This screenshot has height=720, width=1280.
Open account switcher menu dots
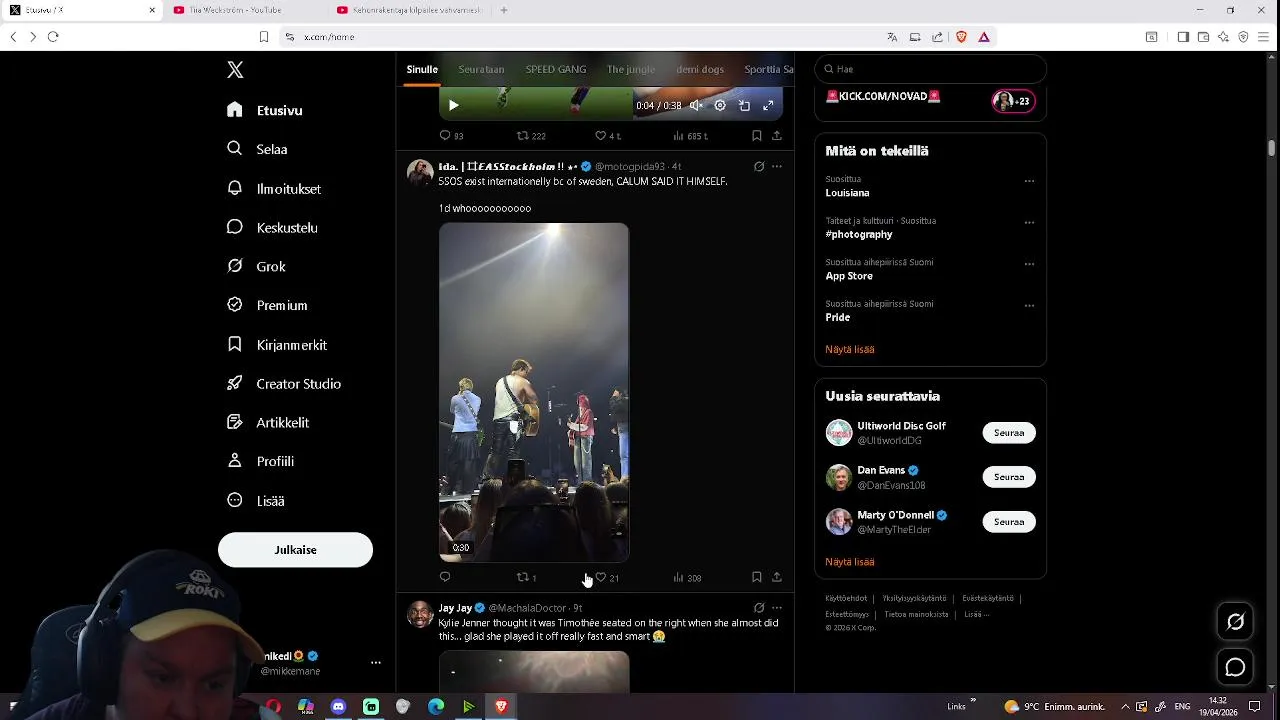click(x=376, y=662)
